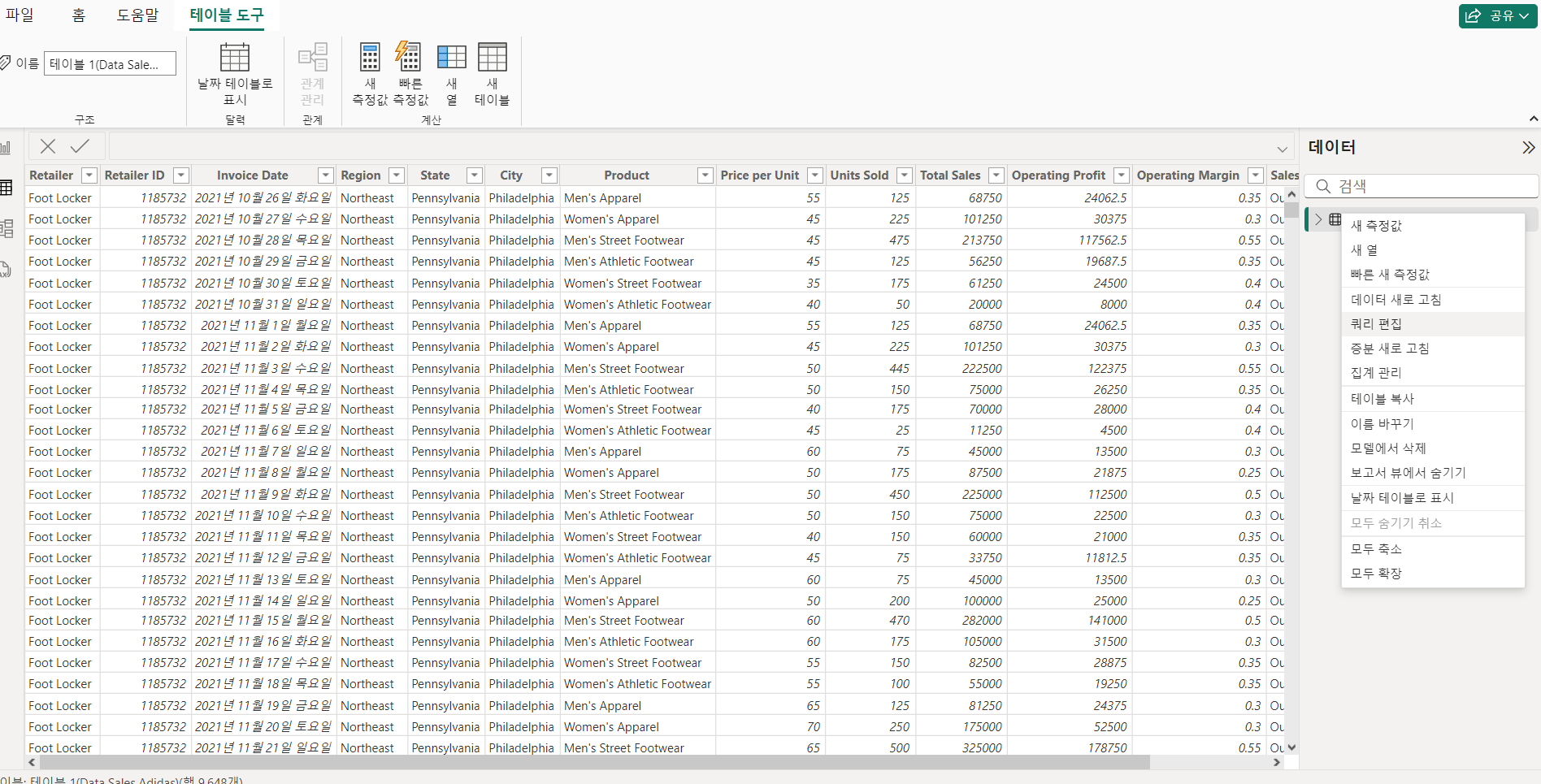Click 증분 새로 고침 menu entry
The width and height of the screenshot is (1541, 784).
tap(1433, 349)
